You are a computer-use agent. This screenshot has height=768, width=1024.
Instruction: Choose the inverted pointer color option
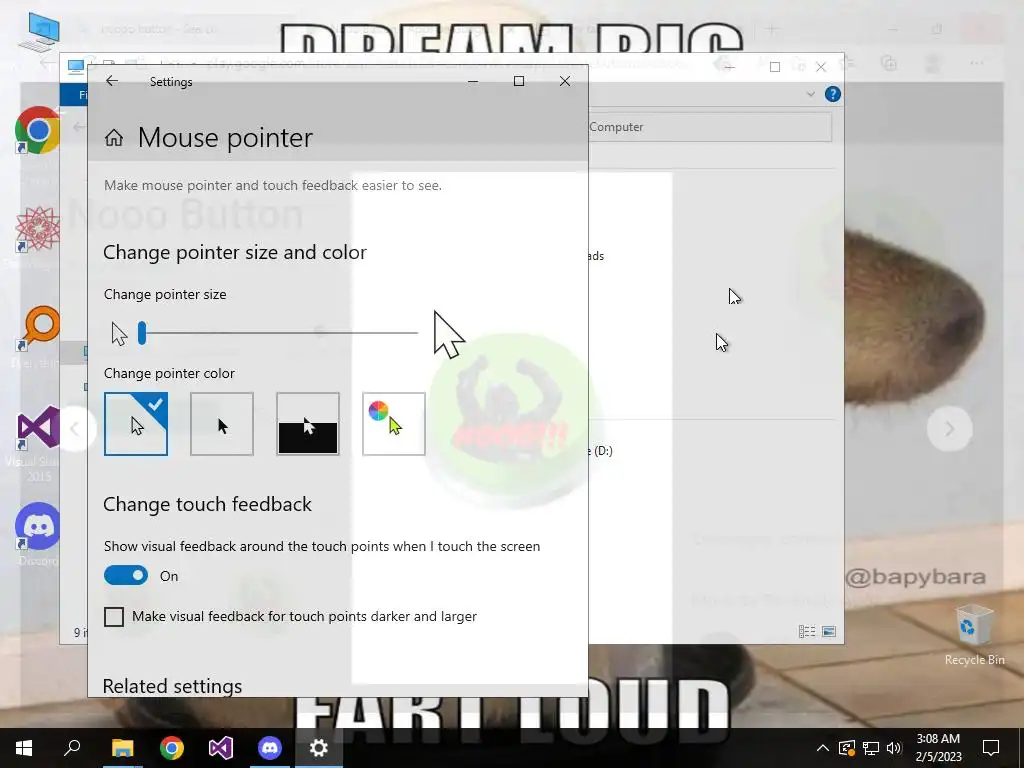[x=308, y=424]
